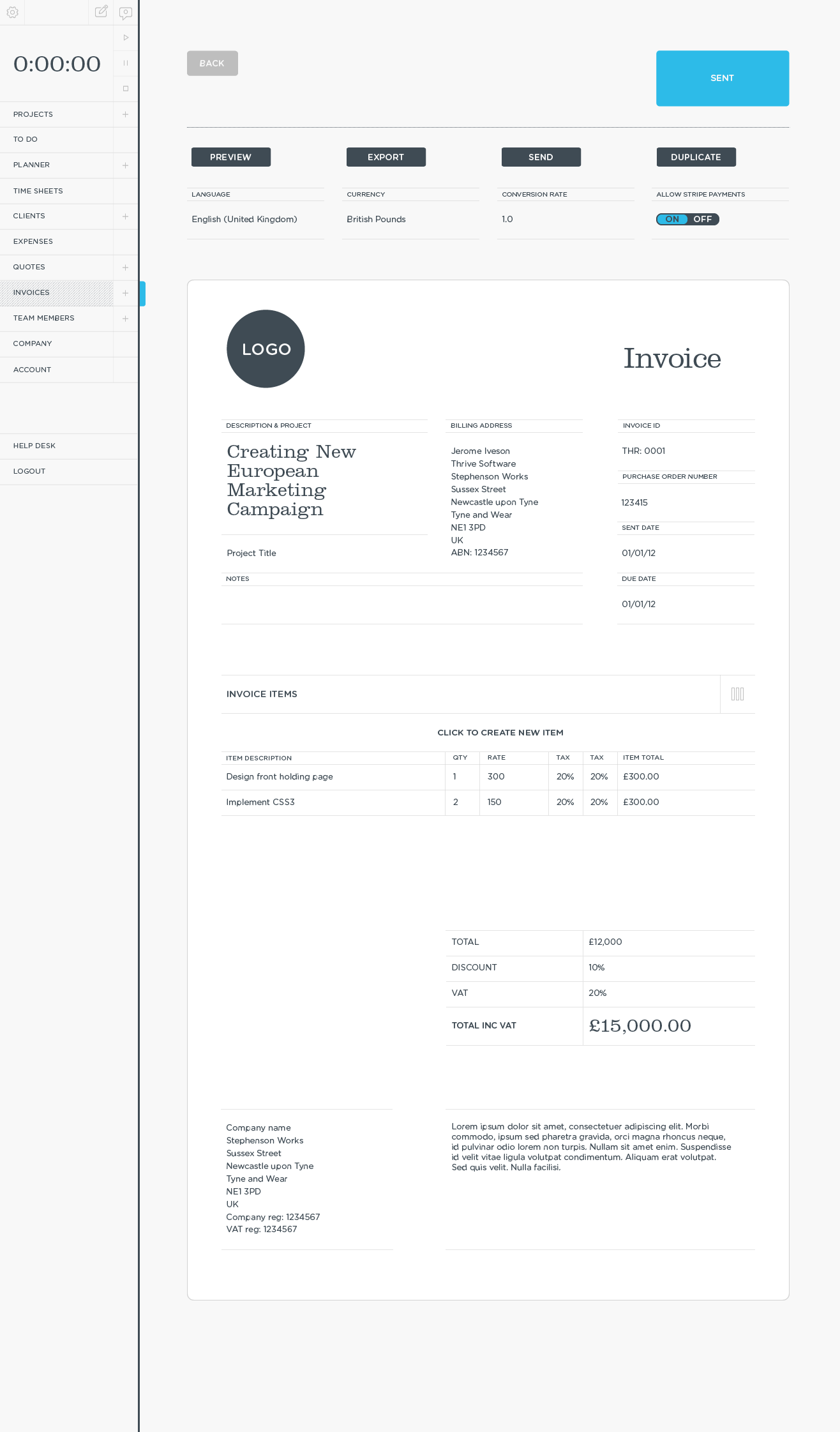Viewport: 840px width, 1432px height.
Task: Click the blue Sent status button
Action: [x=722, y=78]
